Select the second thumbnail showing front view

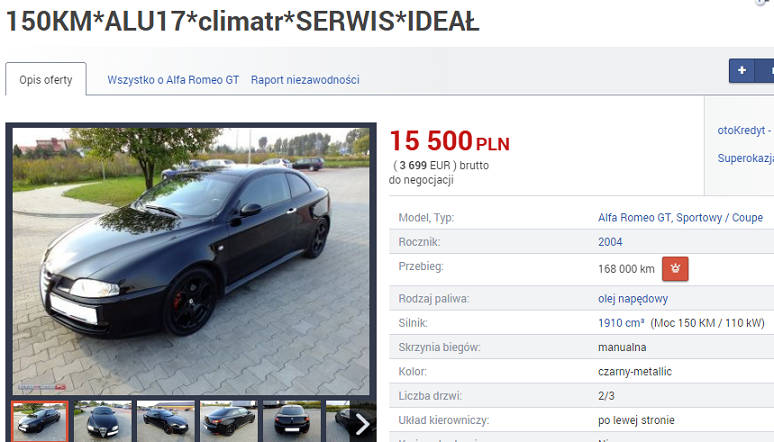103,421
